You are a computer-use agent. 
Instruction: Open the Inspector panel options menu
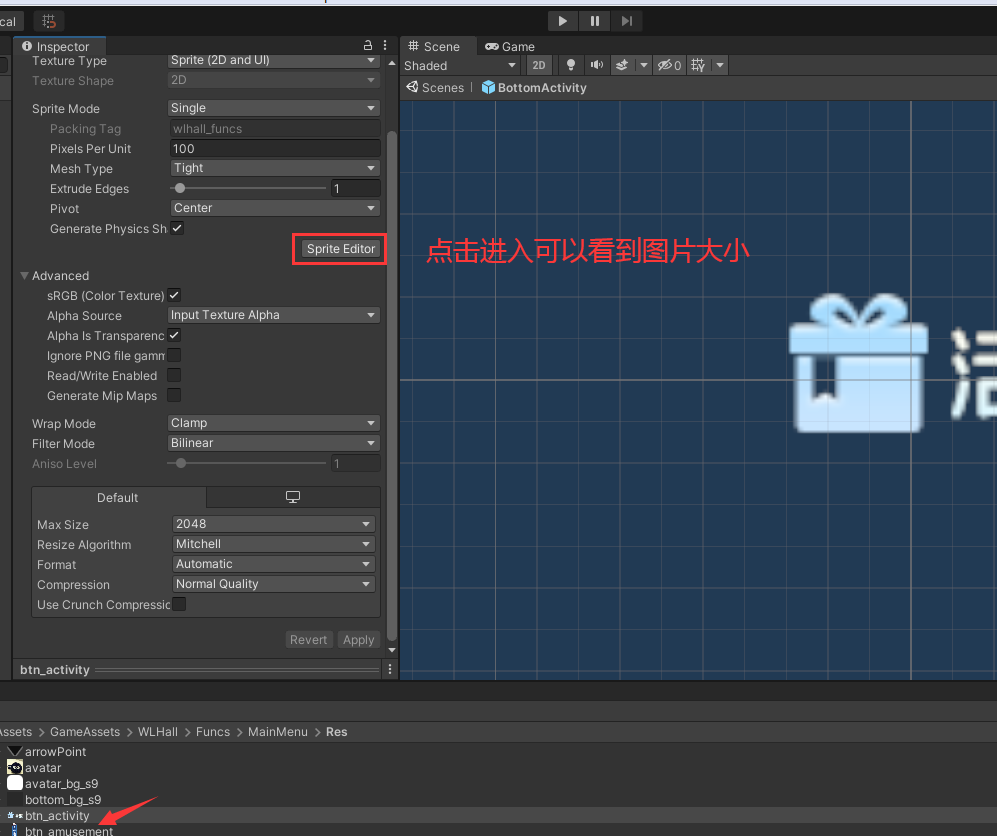(x=385, y=46)
